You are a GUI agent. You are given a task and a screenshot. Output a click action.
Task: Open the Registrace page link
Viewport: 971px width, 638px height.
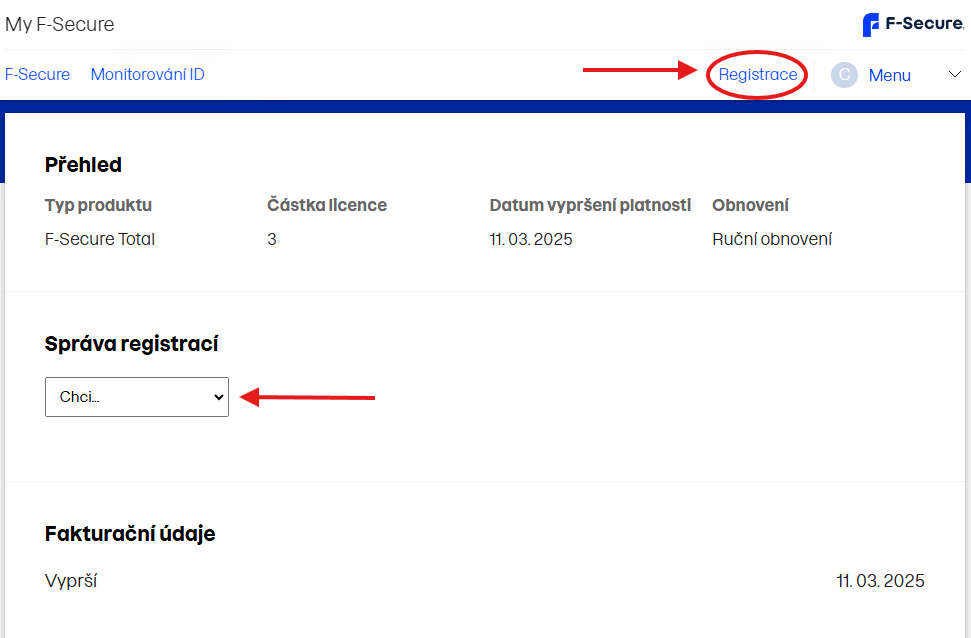coord(757,74)
